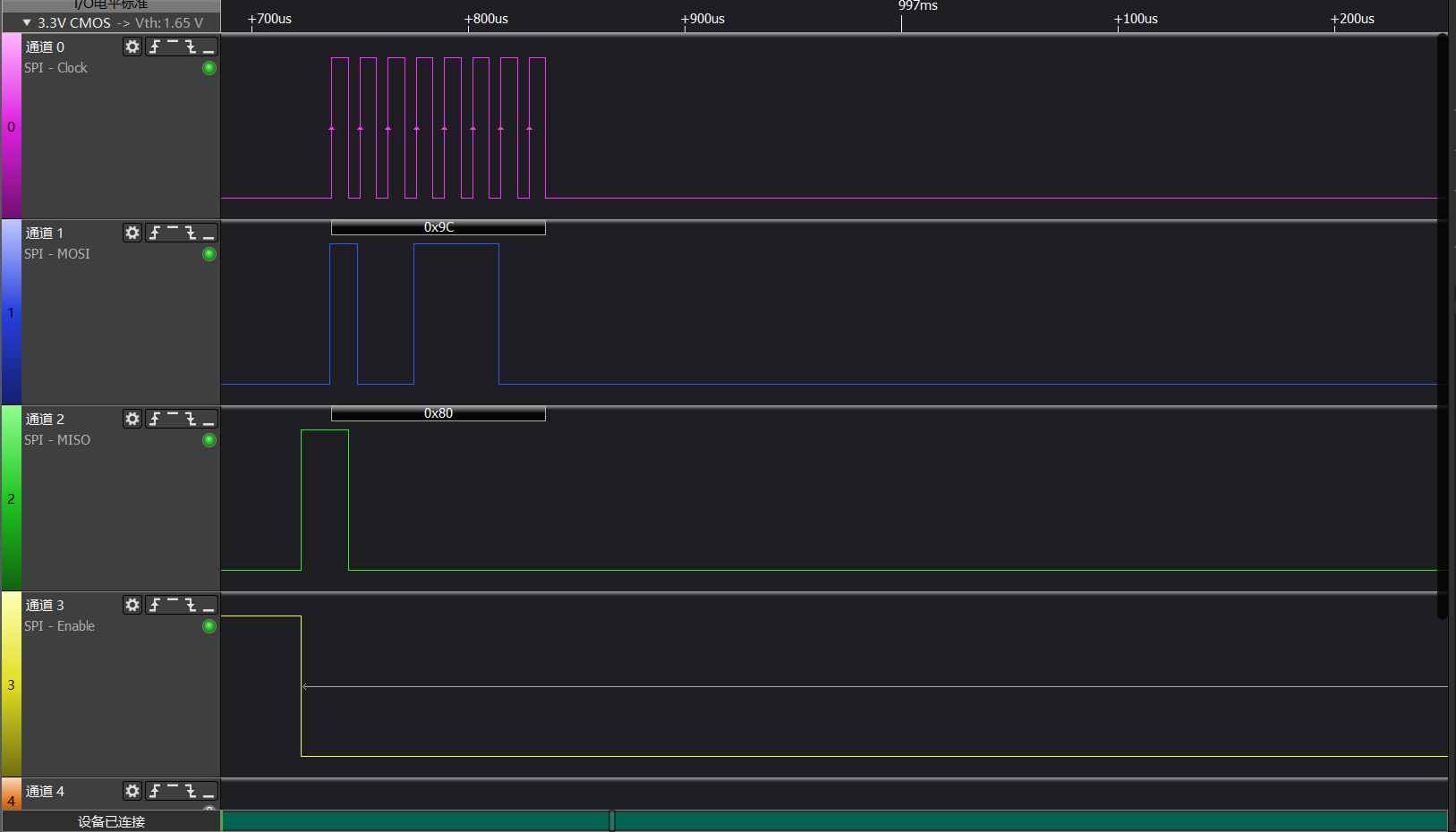Image resolution: width=1456 pixels, height=832 pixels.
Task: Click the +200us time ruler mark
Action: (x=1352, y=19)
